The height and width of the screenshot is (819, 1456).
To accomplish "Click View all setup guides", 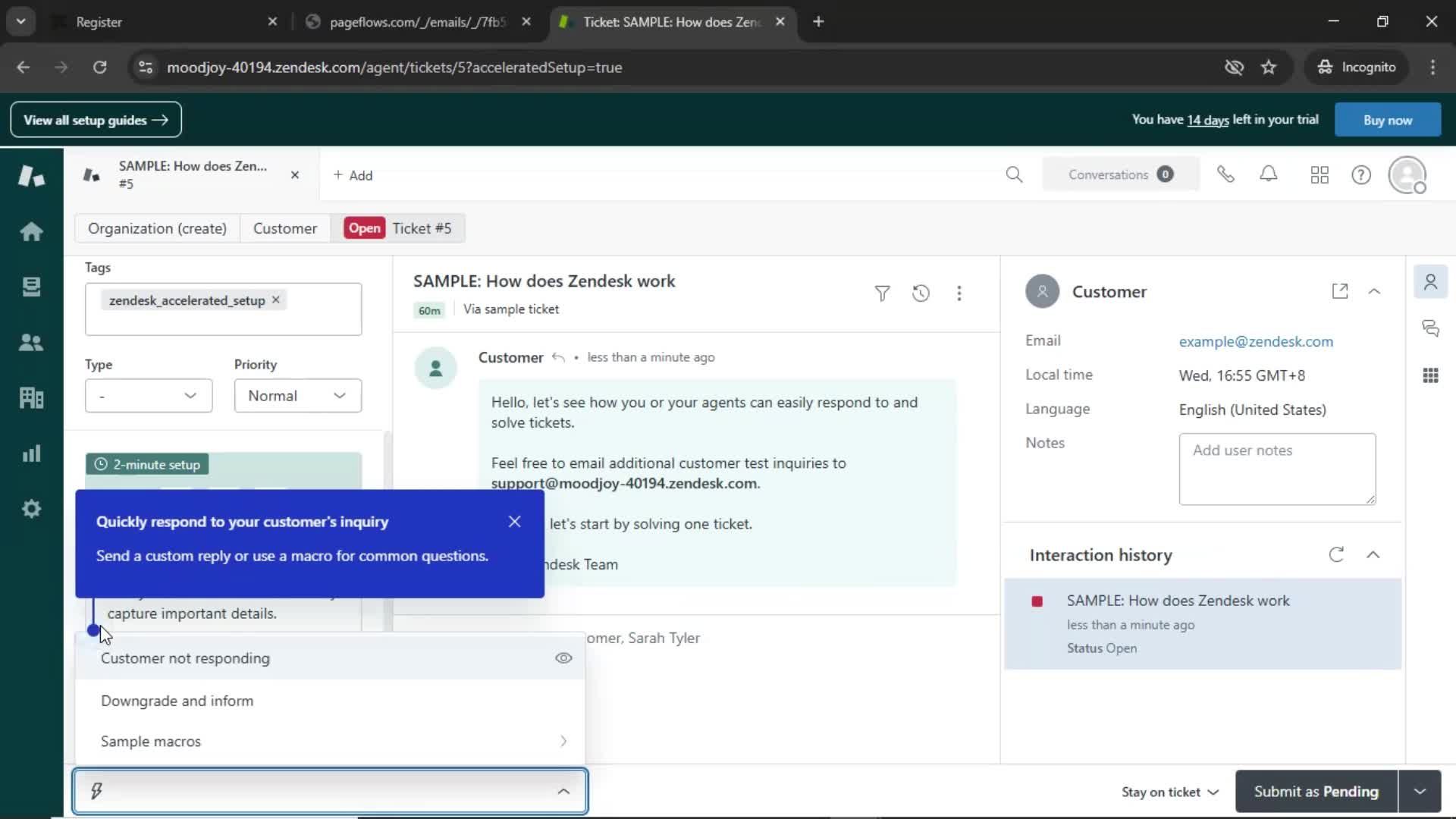I will point(96,120).
